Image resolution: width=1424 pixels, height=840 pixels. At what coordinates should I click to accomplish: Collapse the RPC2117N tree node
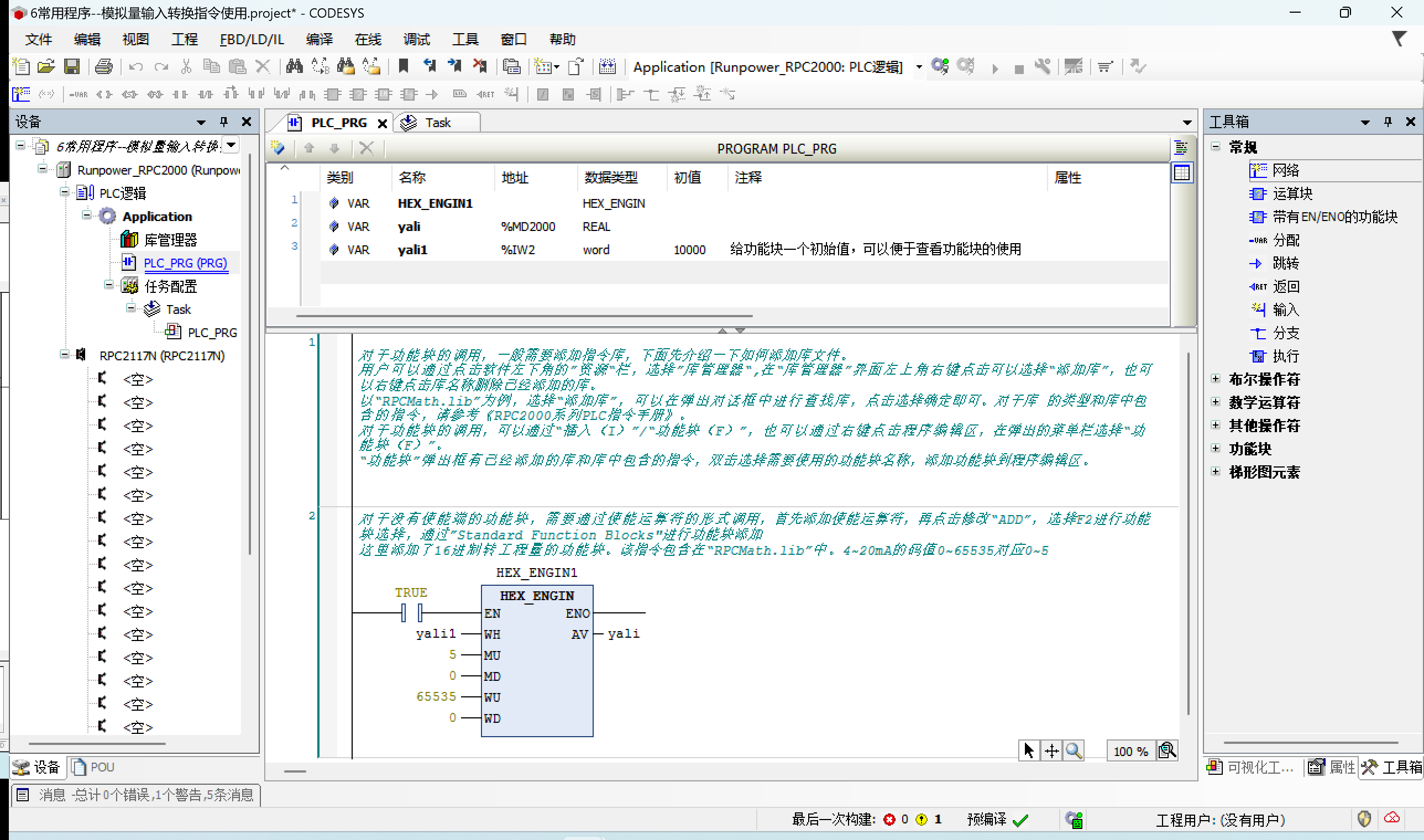click(64, 354)
